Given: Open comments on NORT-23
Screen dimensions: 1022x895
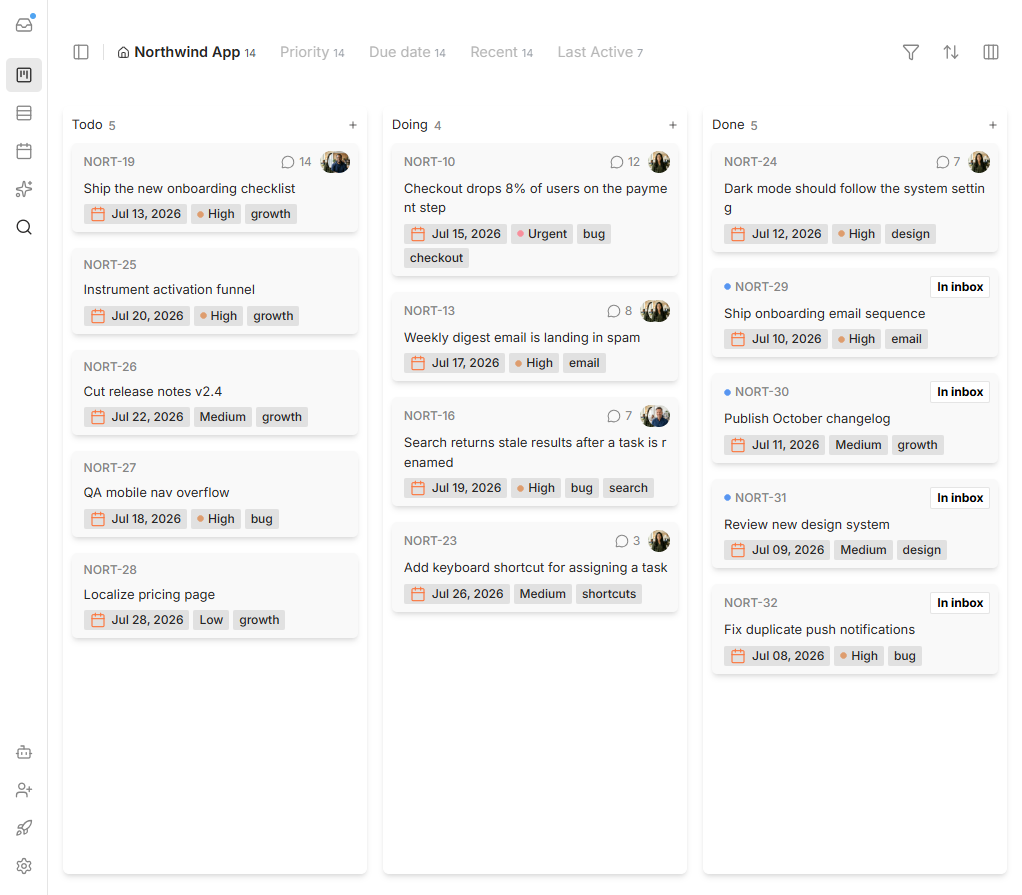Looking at the screenshot, I should (x=627, y=541).
